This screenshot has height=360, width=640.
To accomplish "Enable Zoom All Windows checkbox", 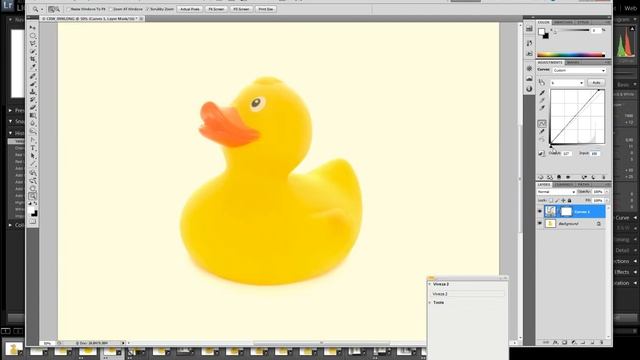I will coord(111,9).
